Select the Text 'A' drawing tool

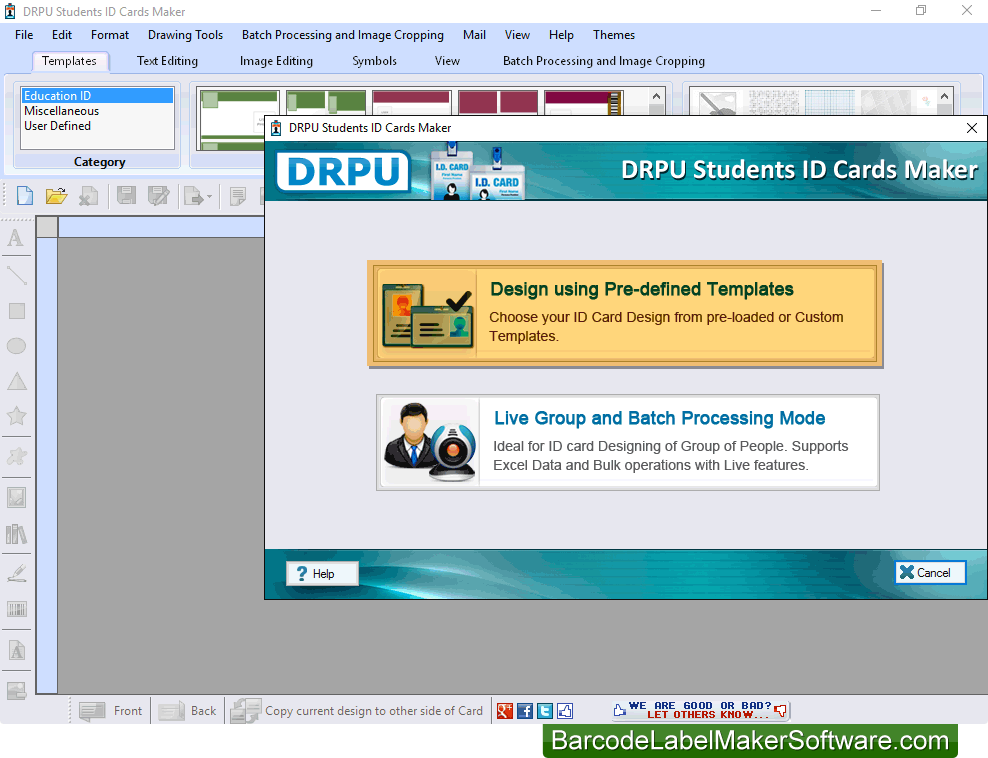16,238
